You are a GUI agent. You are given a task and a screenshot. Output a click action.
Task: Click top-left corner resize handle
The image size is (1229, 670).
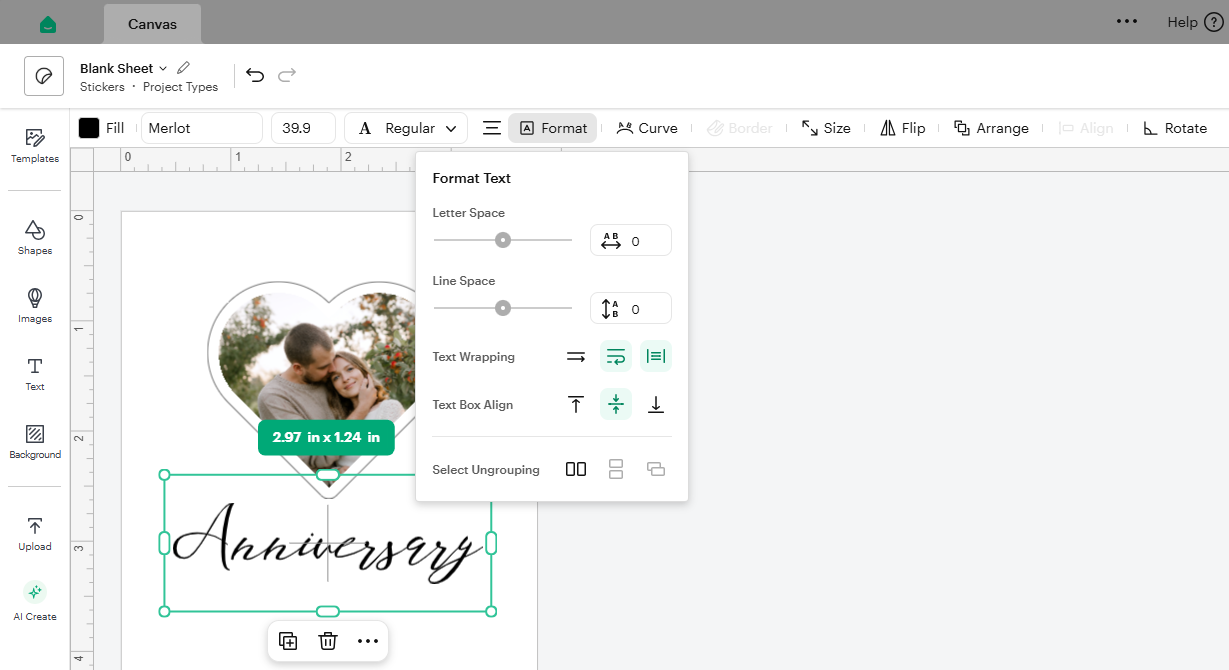164,475
